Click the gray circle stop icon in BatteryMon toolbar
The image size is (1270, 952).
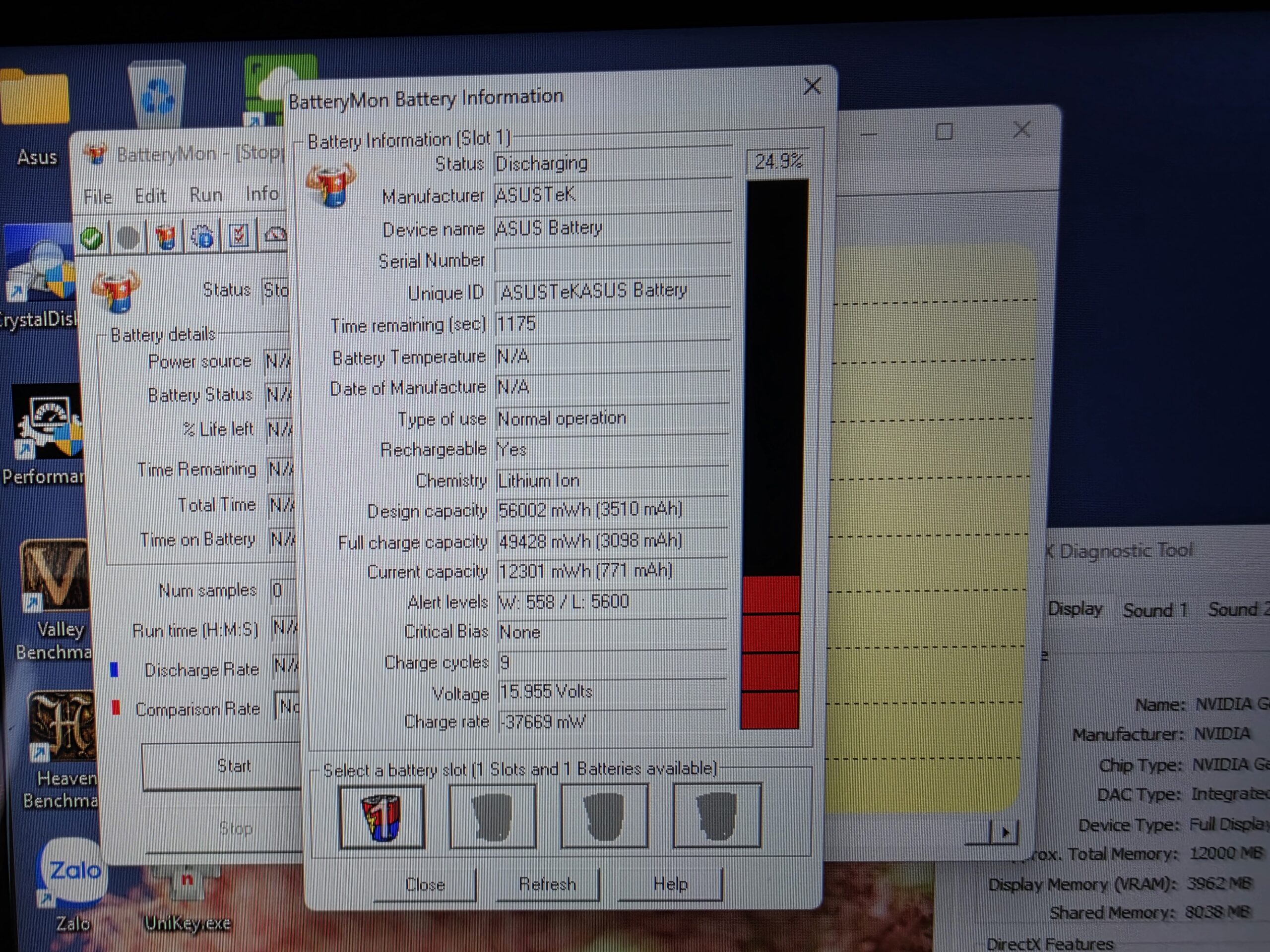(x=128, y=237)
